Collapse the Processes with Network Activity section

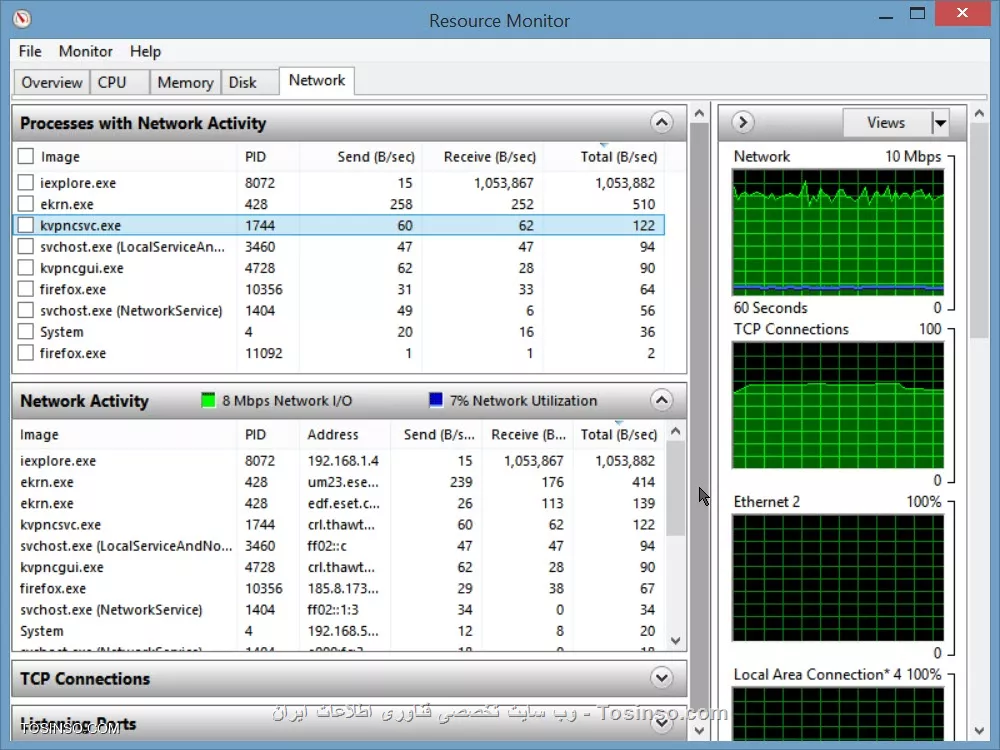point(661,122)
